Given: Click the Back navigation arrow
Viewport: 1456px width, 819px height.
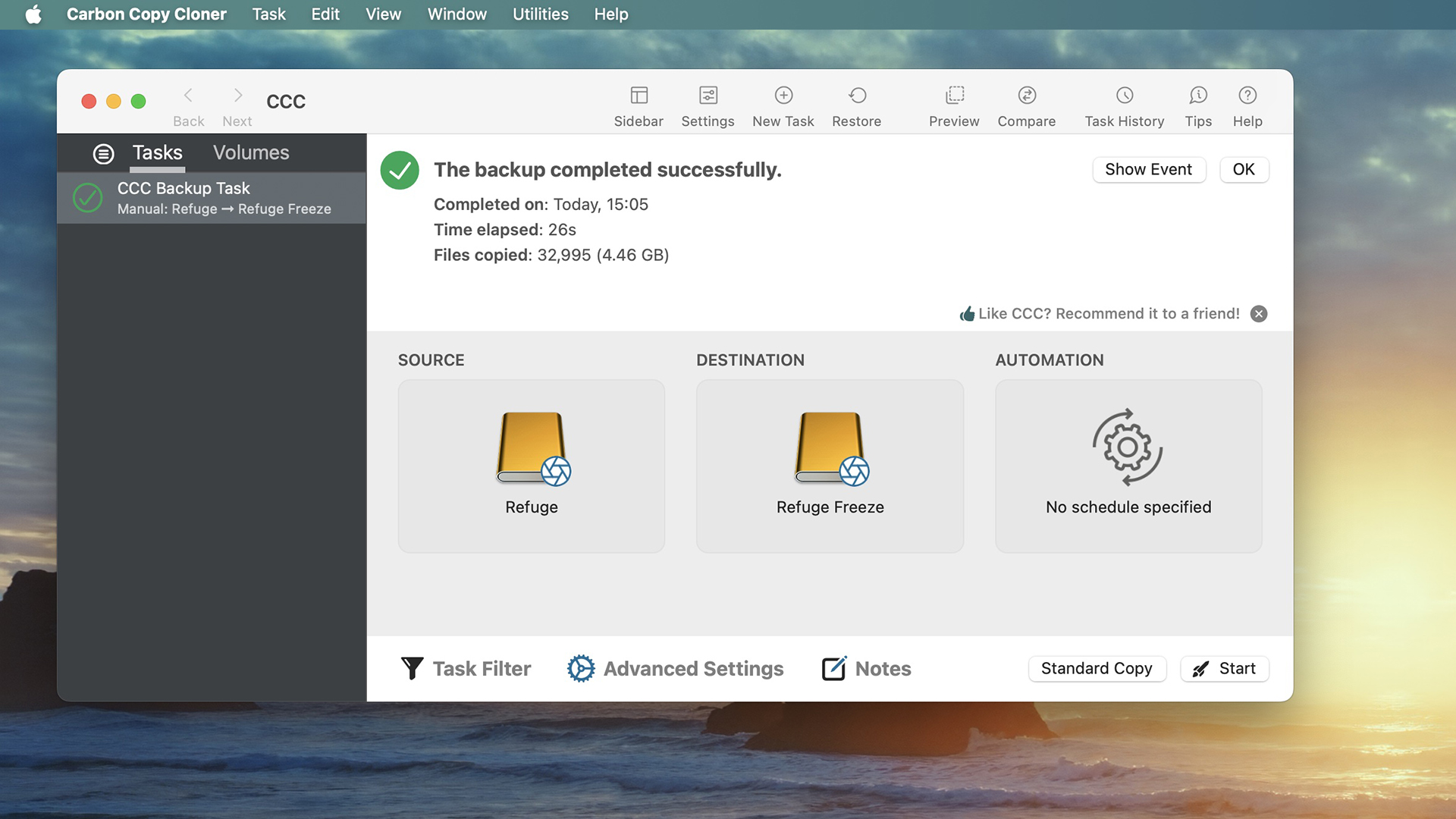Looking at the screenshot, I should pyautogui.click(x=188, y=96).
